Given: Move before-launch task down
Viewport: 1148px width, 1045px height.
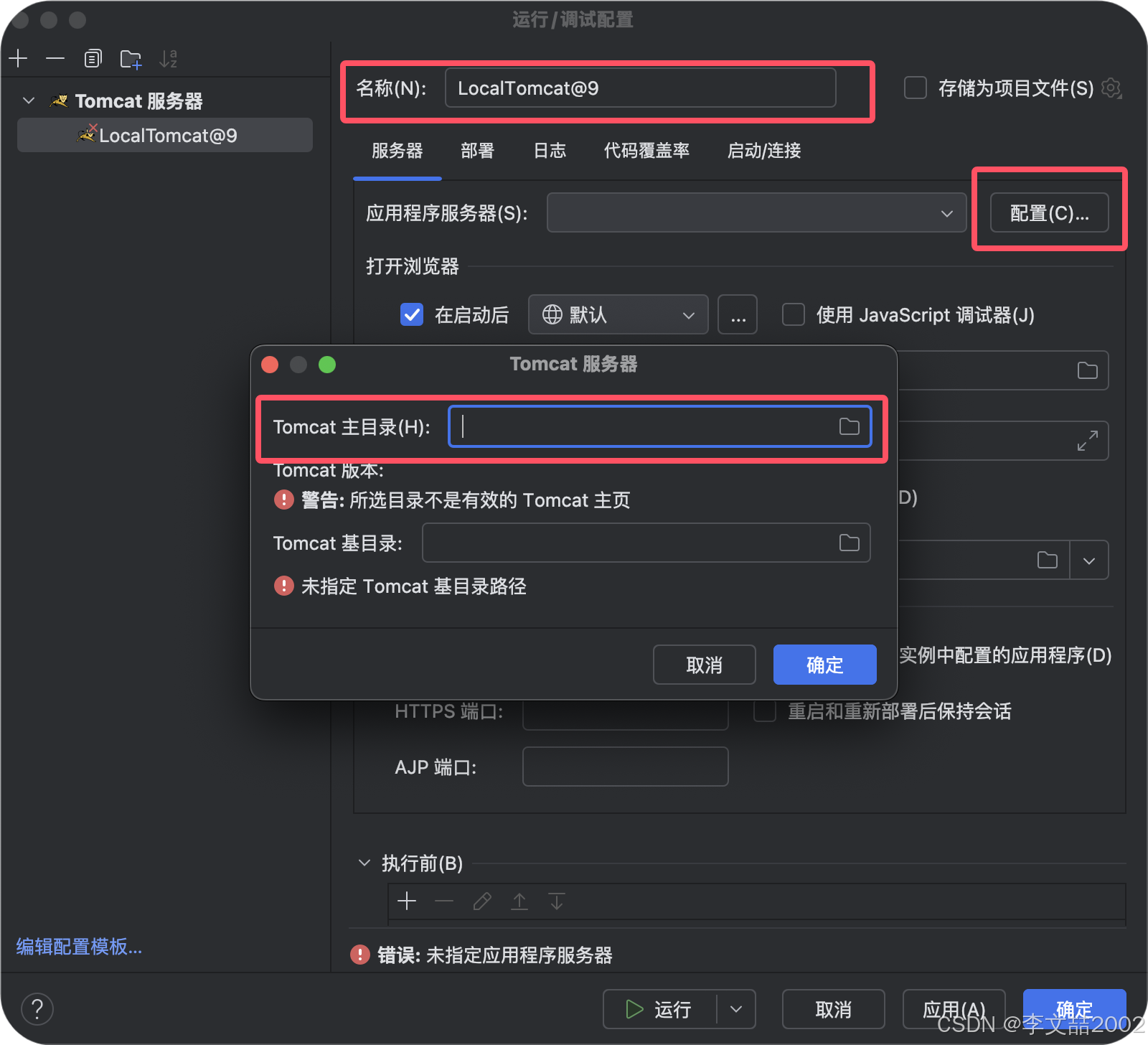Looking at the screenshot, I should pyautogui.click(x=557, y=901).
